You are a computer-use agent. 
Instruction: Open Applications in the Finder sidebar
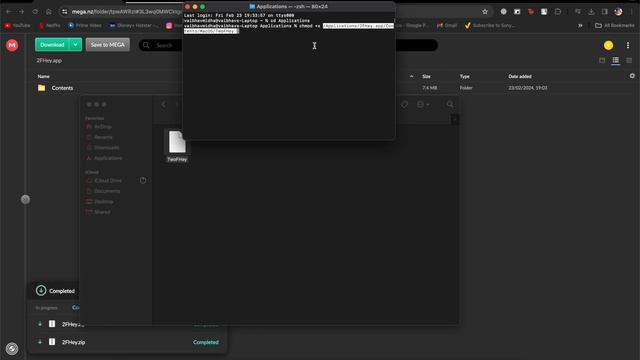pyautogui.click(x=104, y=158)
